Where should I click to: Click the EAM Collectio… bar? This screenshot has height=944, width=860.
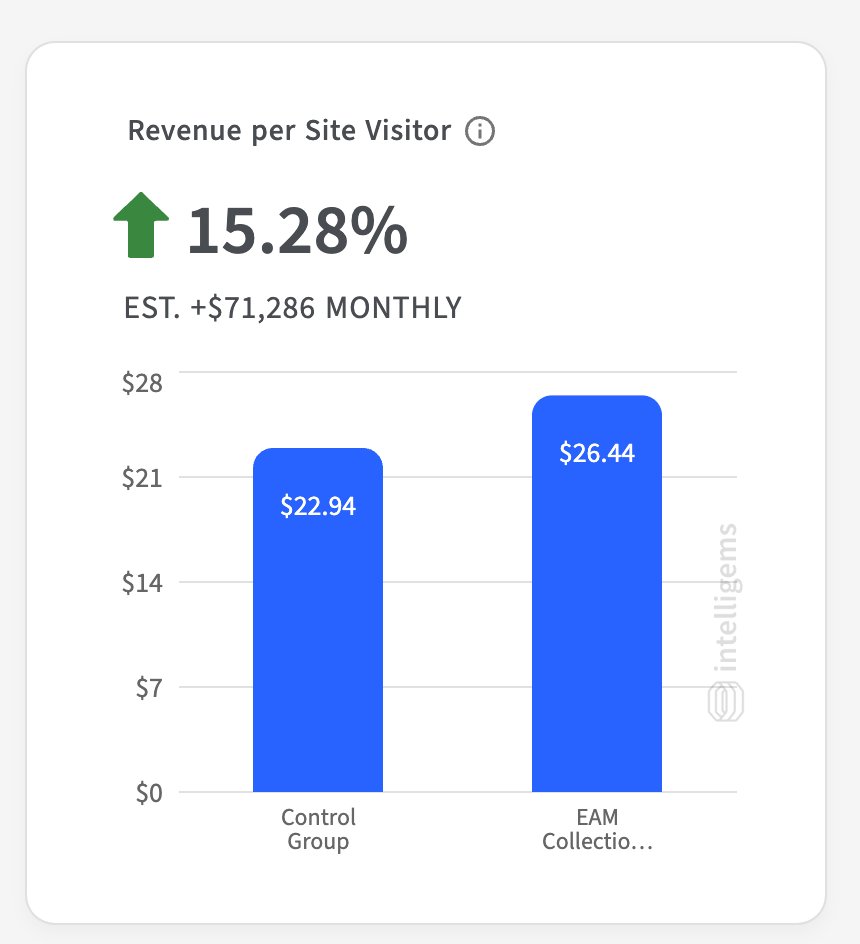click(x=597, y=594)
